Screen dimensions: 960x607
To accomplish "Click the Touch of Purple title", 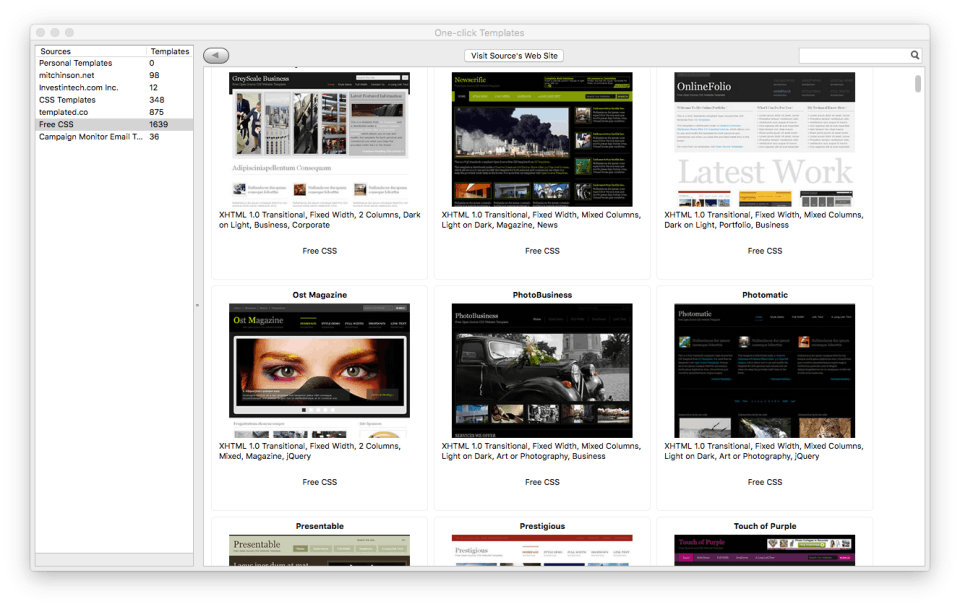I will [765, 526].
